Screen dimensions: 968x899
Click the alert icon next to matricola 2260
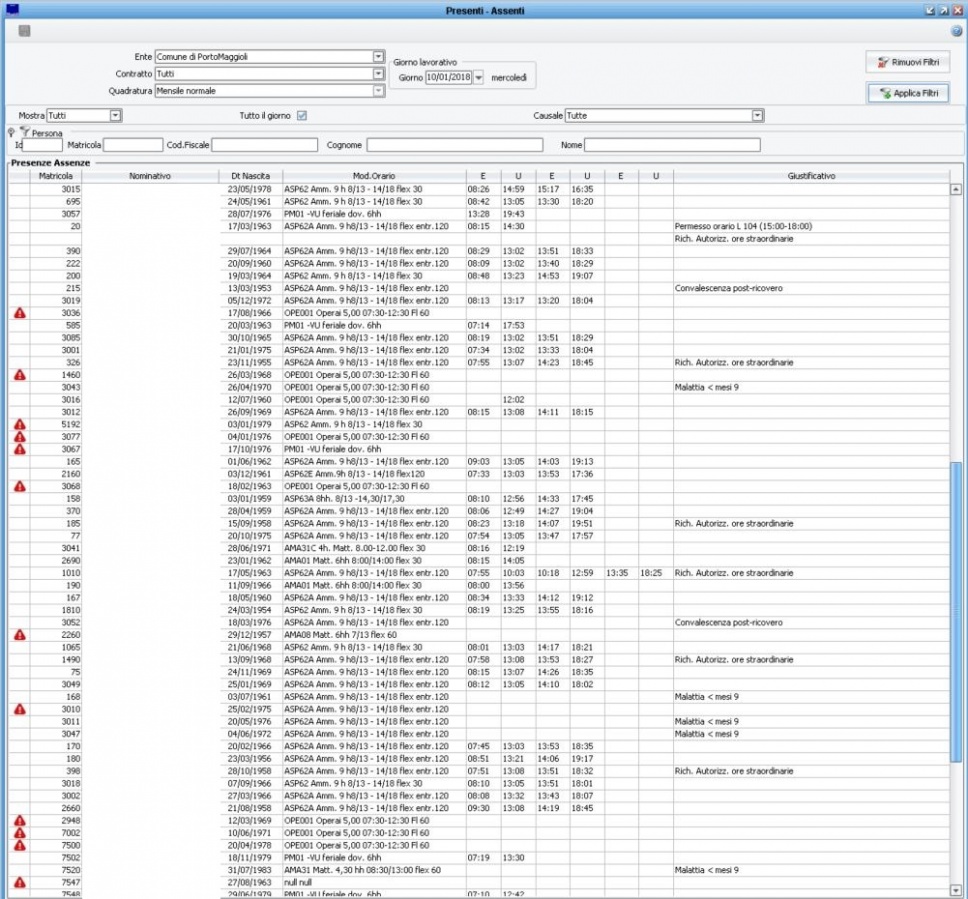(19, 634)
